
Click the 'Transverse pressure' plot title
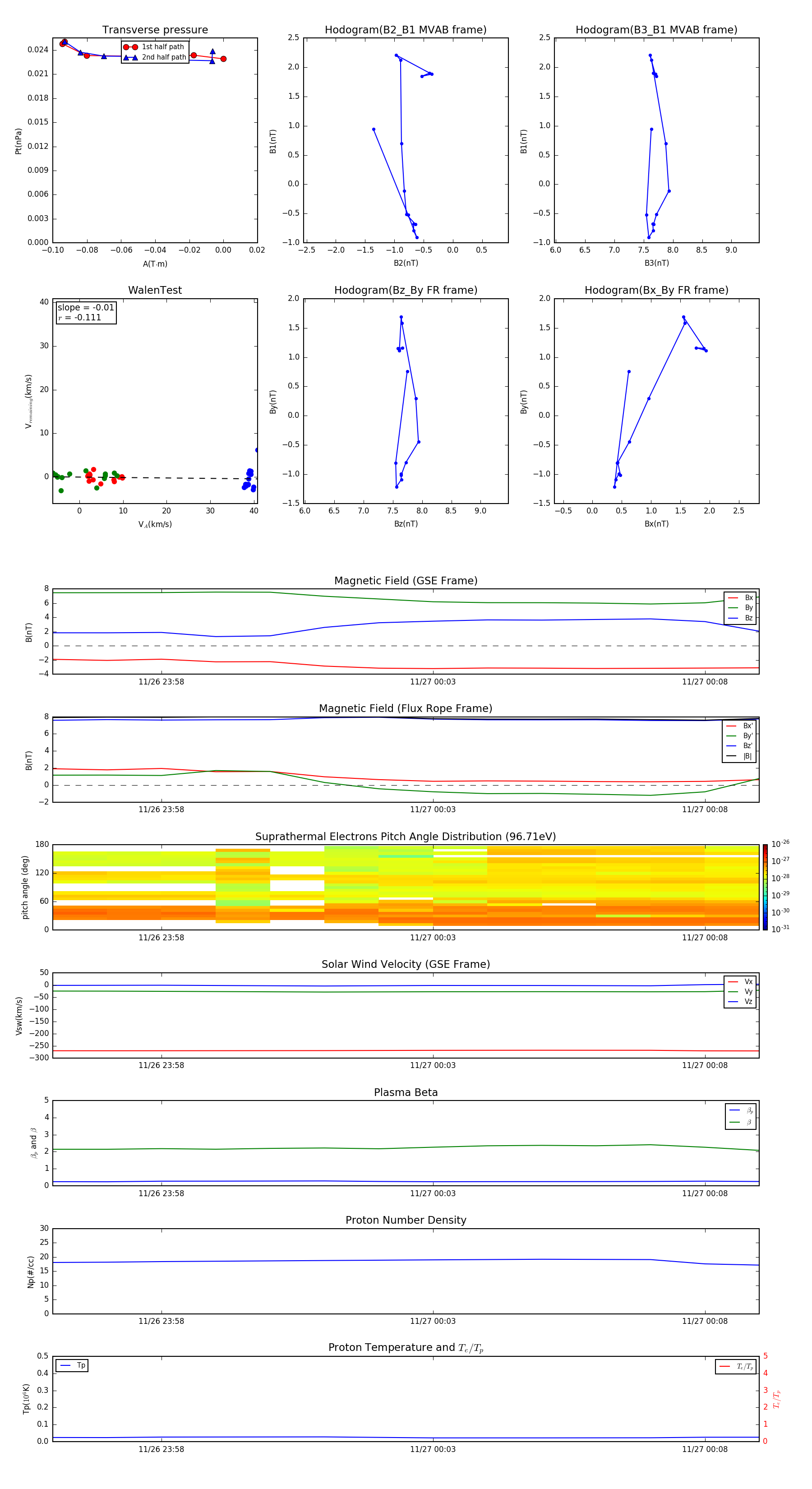tap(155, 30)
